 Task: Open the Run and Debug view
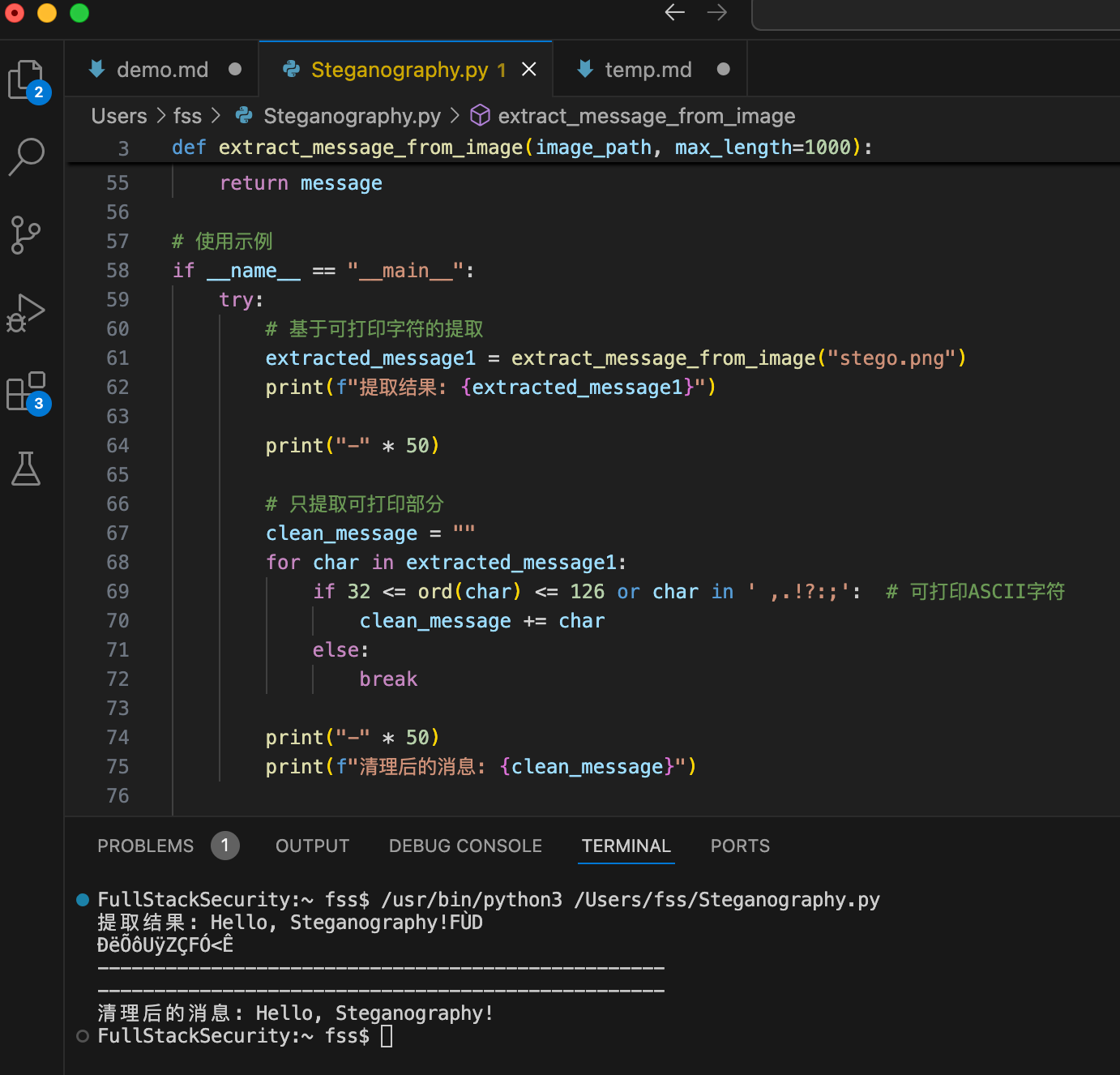point(26,313)
